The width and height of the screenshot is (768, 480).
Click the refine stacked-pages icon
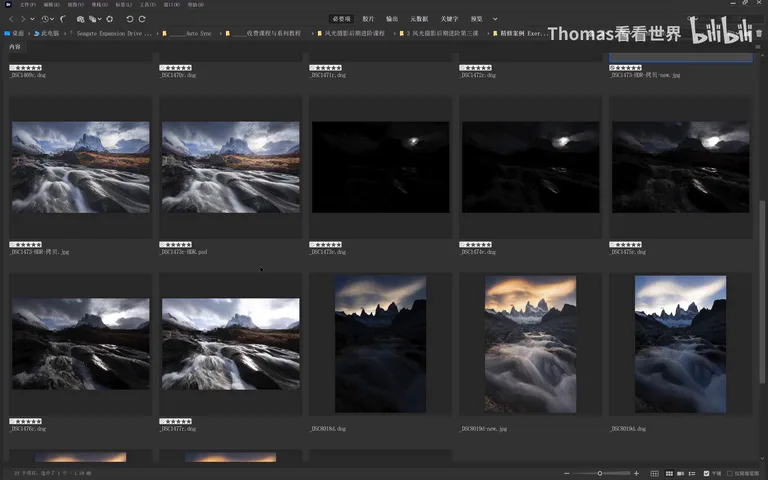pyautogui.click(x=92, y=19)
